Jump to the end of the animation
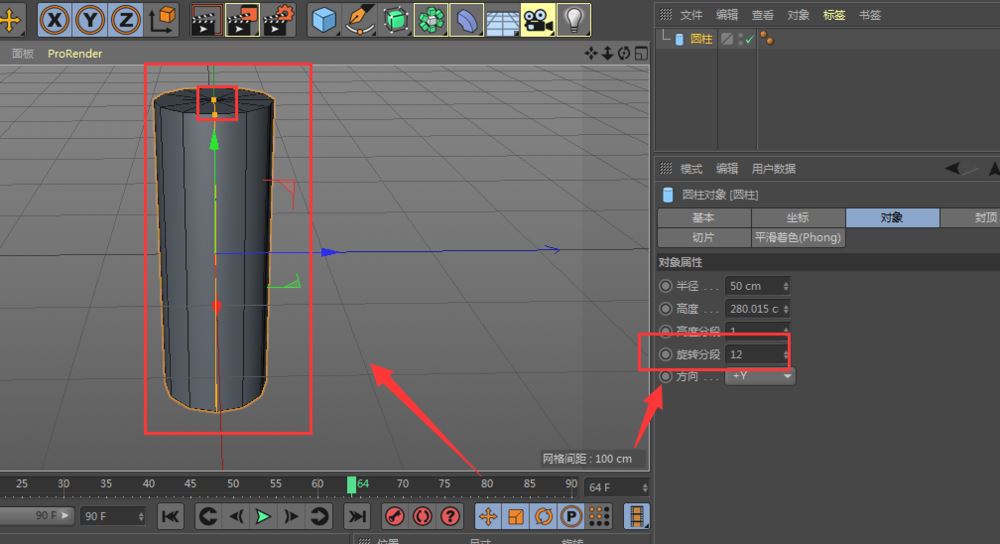The width and height of the screenshot is (1000, 544). 357,516
